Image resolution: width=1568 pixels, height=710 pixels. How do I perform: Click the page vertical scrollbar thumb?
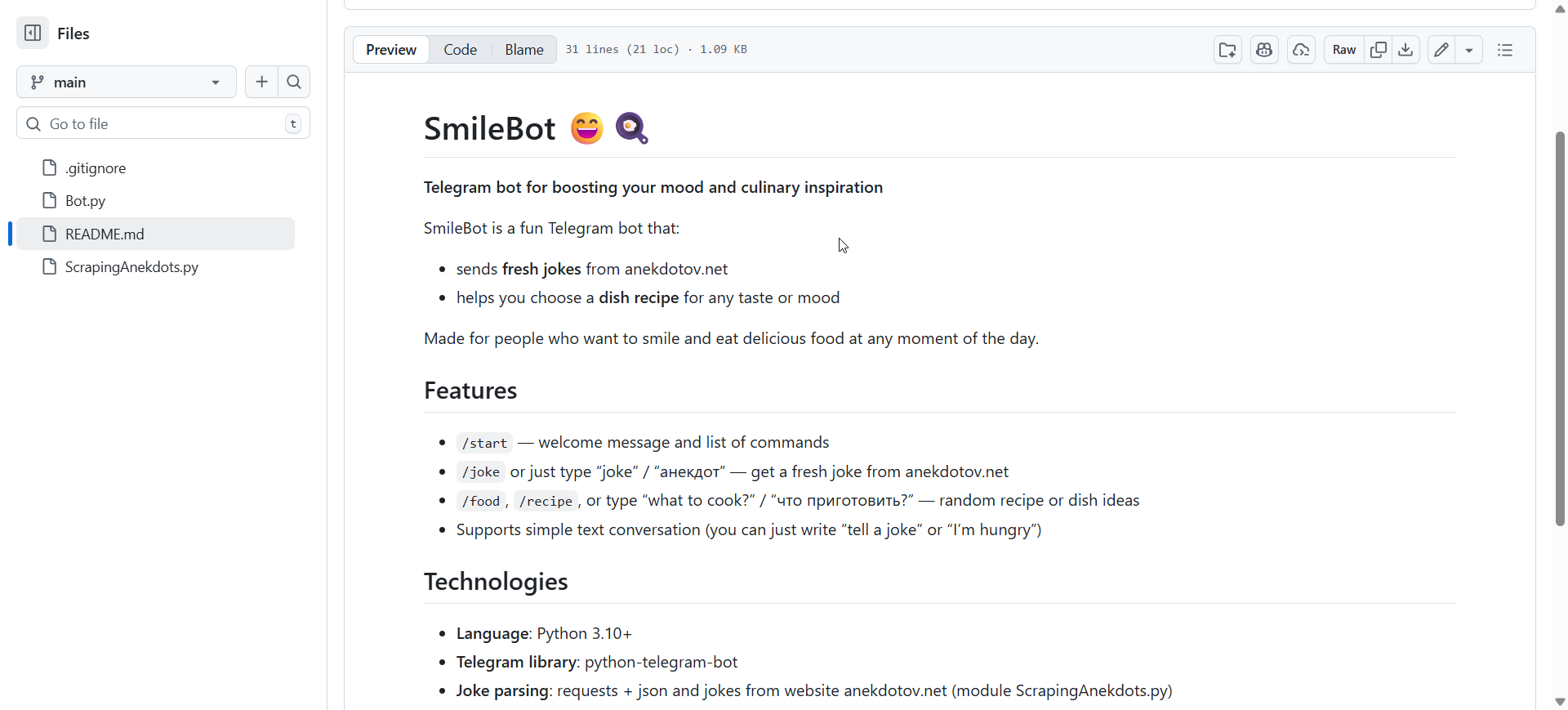1560,328
